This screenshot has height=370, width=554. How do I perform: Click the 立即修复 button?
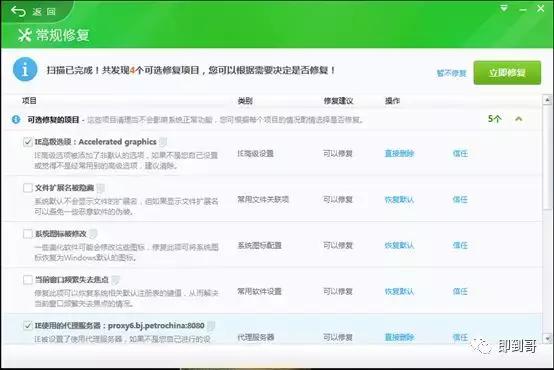(507, 73)
